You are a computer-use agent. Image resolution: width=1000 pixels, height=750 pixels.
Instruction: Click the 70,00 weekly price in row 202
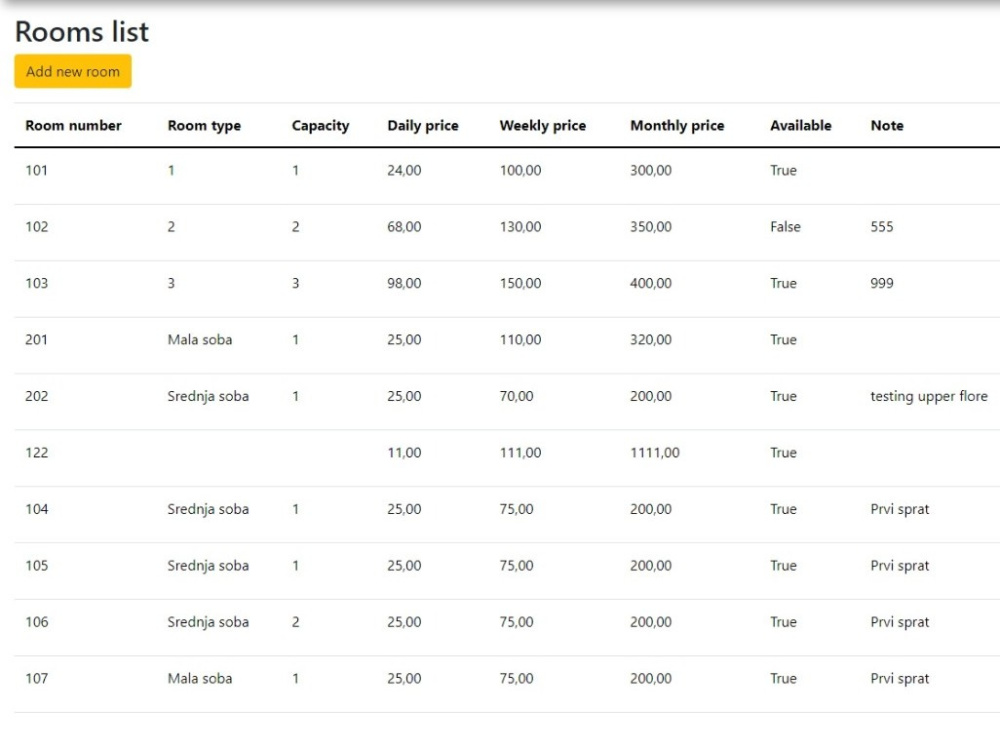point(517,396)
